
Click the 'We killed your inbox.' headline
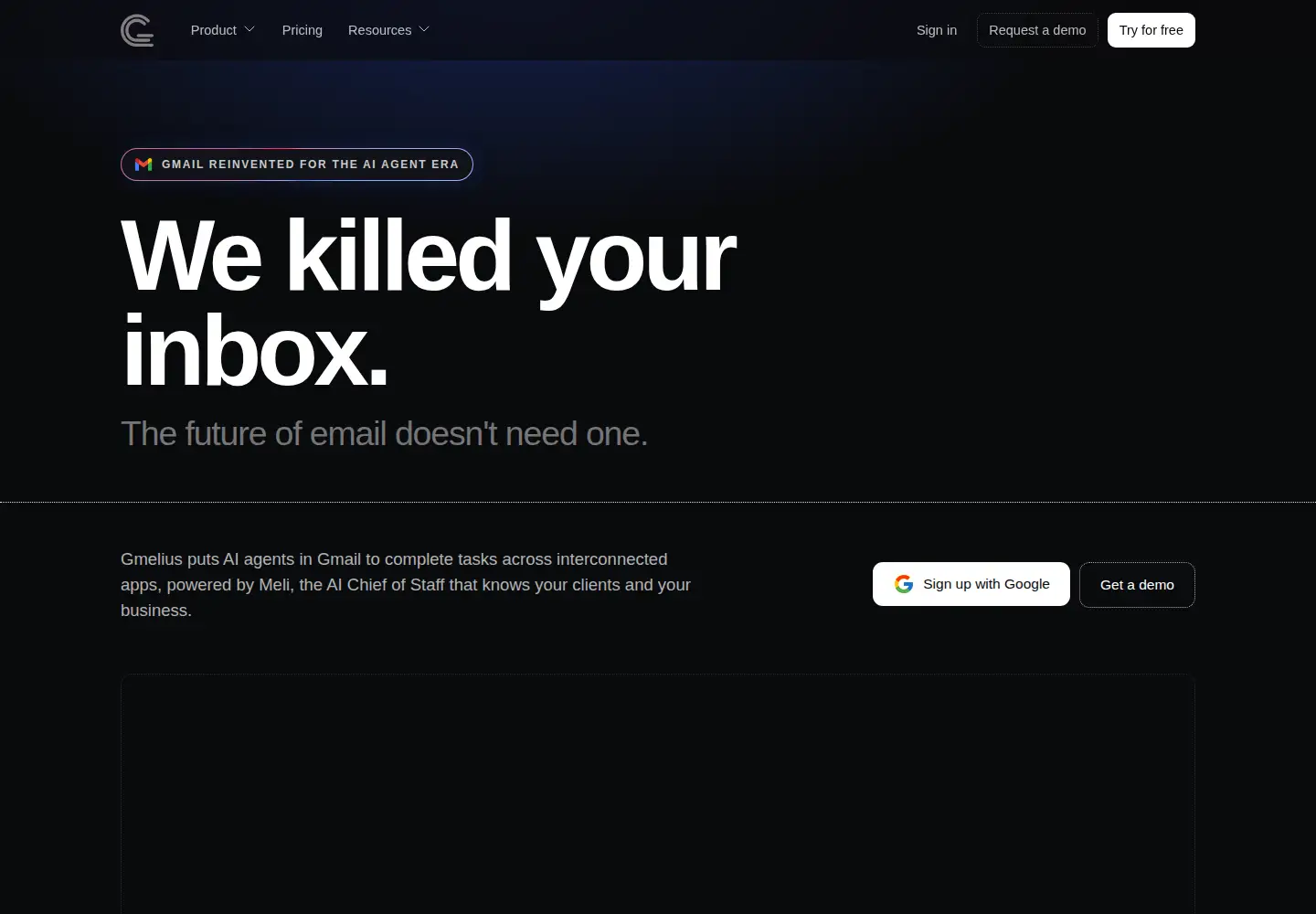(428, 303)
